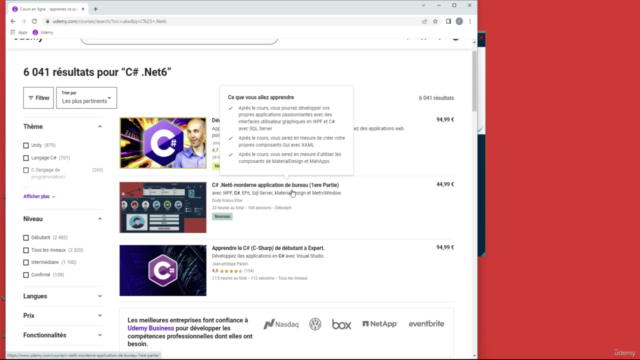Click the Nouveau badge on second course

(222, 216)
